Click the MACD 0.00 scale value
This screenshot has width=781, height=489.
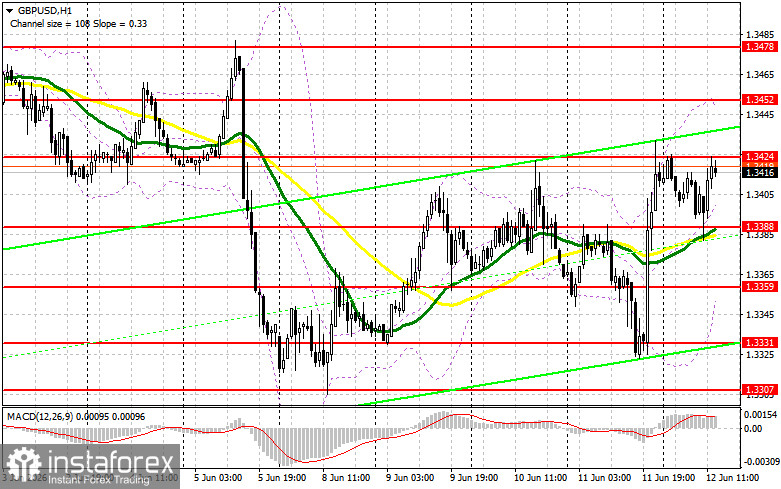click(x=753, y=429)
